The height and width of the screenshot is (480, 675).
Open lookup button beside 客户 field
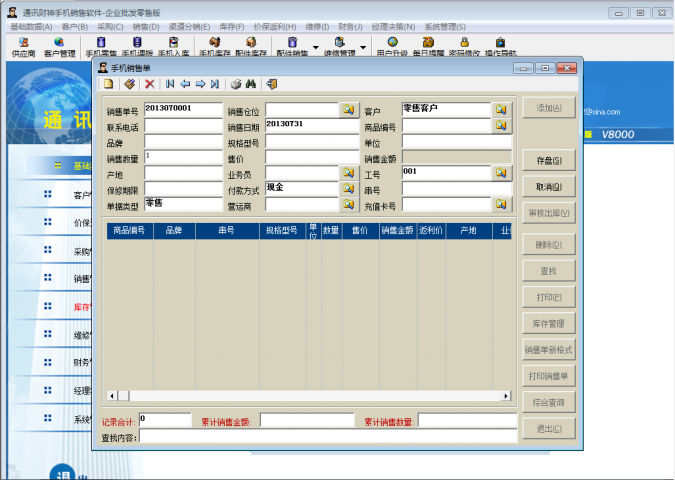(x=500, y=109)
